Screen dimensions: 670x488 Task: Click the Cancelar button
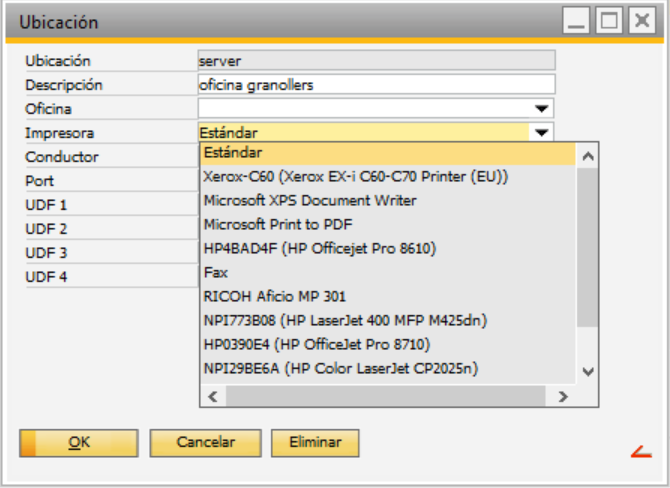pyautogui.click(x=206, y=443)
